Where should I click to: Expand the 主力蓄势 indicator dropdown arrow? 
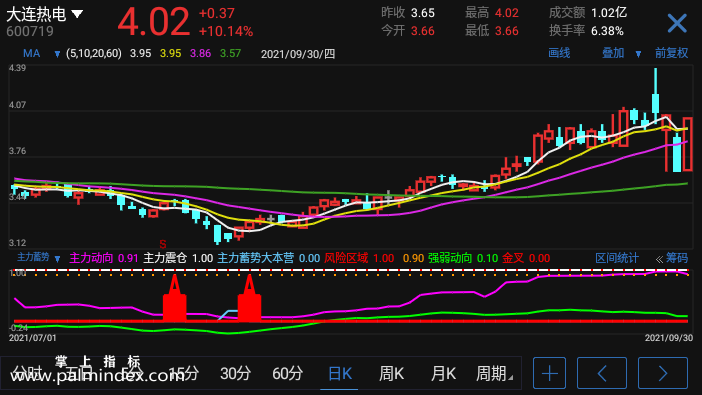[57, 258]
